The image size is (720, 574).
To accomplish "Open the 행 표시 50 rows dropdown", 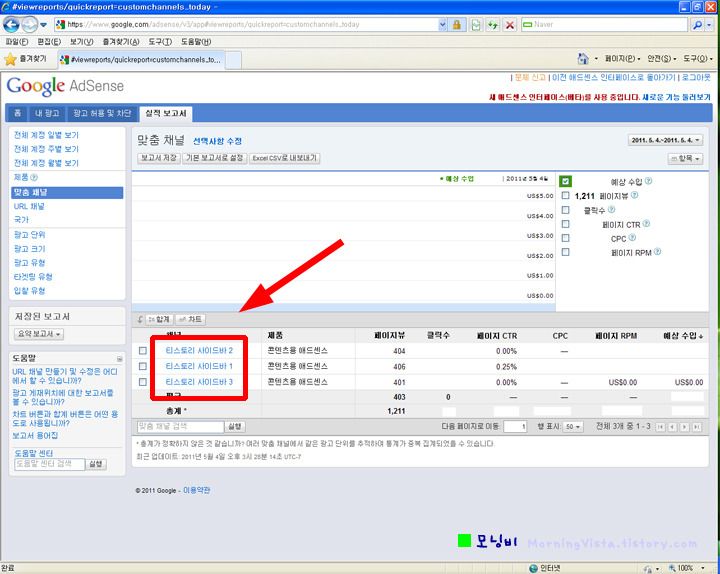I will pos(573,427).
